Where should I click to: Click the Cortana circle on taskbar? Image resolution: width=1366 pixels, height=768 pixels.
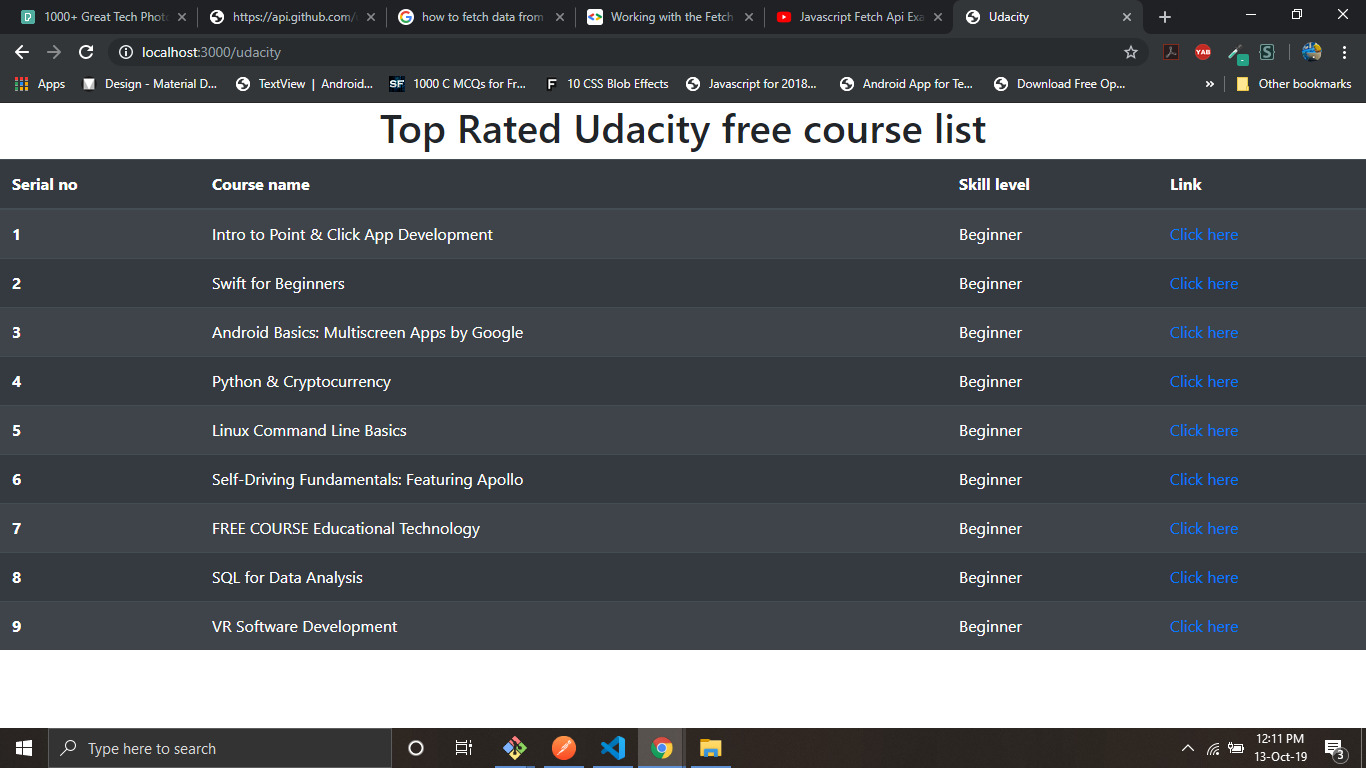[x=416, y=748]
